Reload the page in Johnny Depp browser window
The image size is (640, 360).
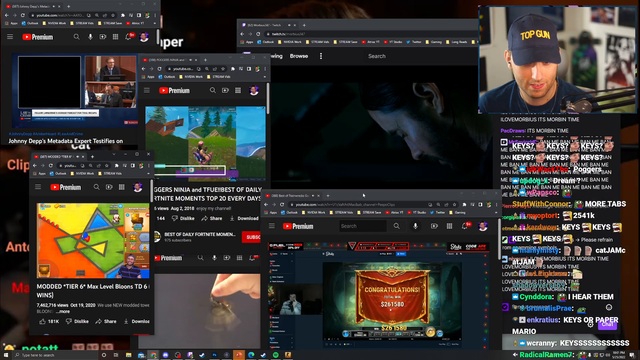[23, 15]
